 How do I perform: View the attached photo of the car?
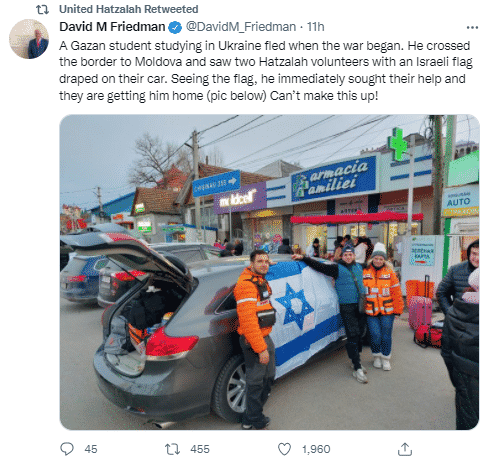coord(269,272)
